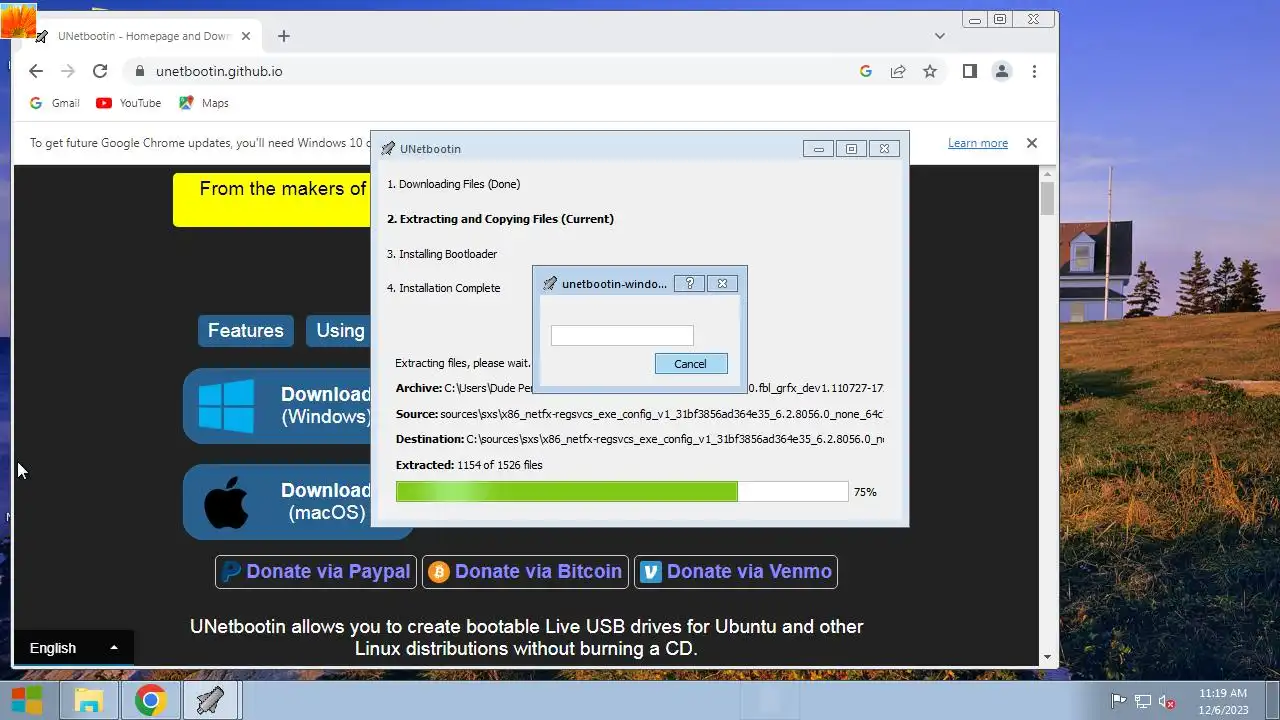Open Chrome three-dot menu
The image size is (1280, 720).
tap(1034, 71)
